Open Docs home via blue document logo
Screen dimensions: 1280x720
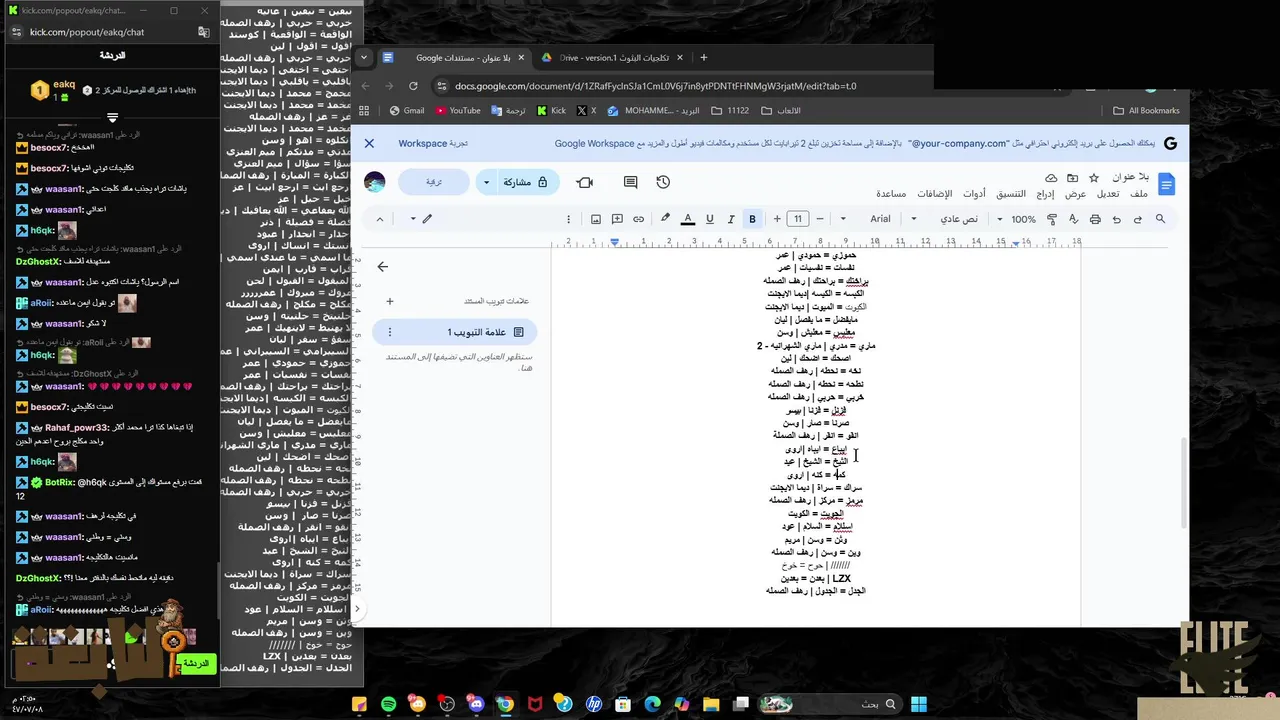pos(1166,184)
